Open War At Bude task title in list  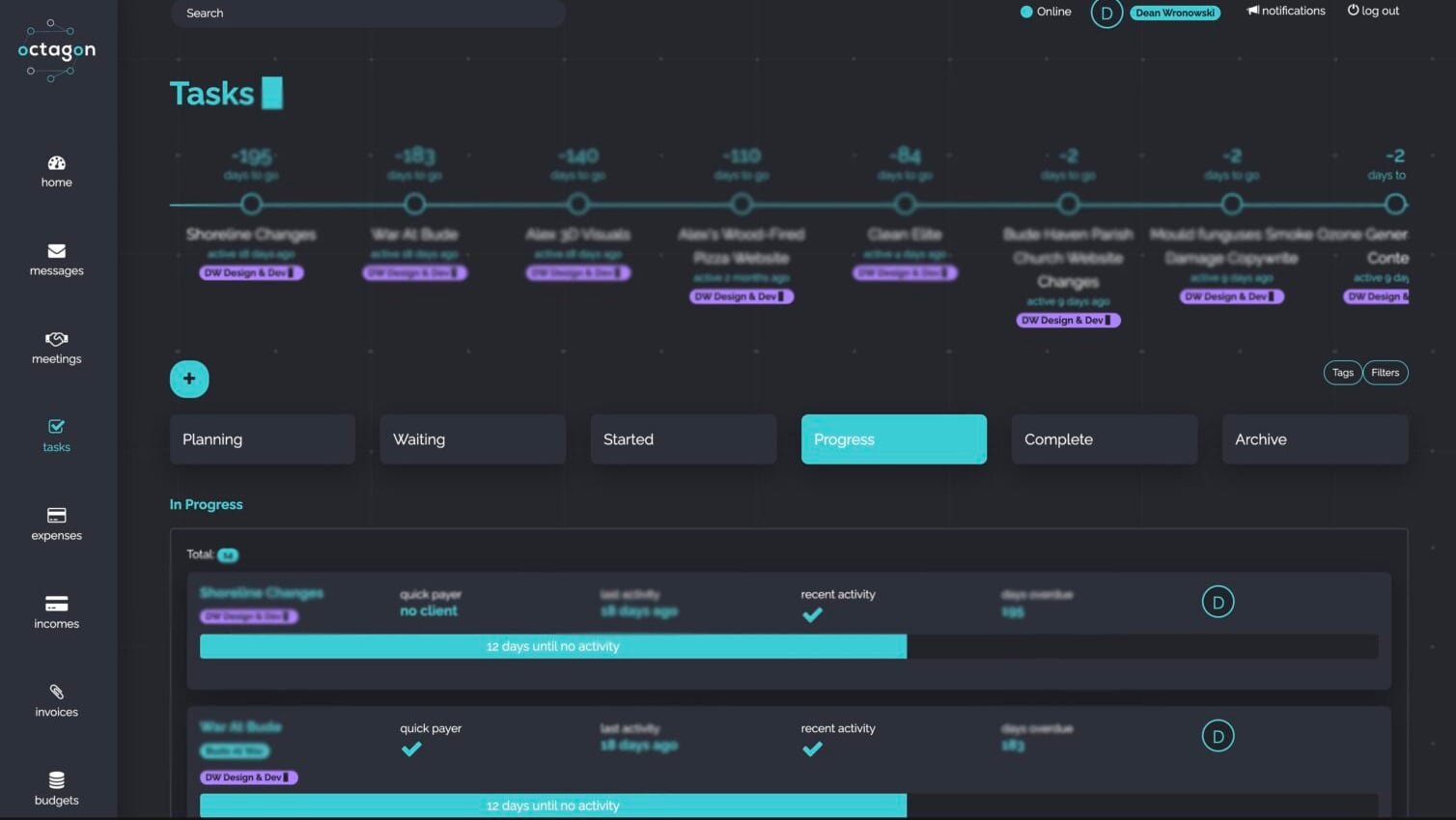click(x=240, y=726)
